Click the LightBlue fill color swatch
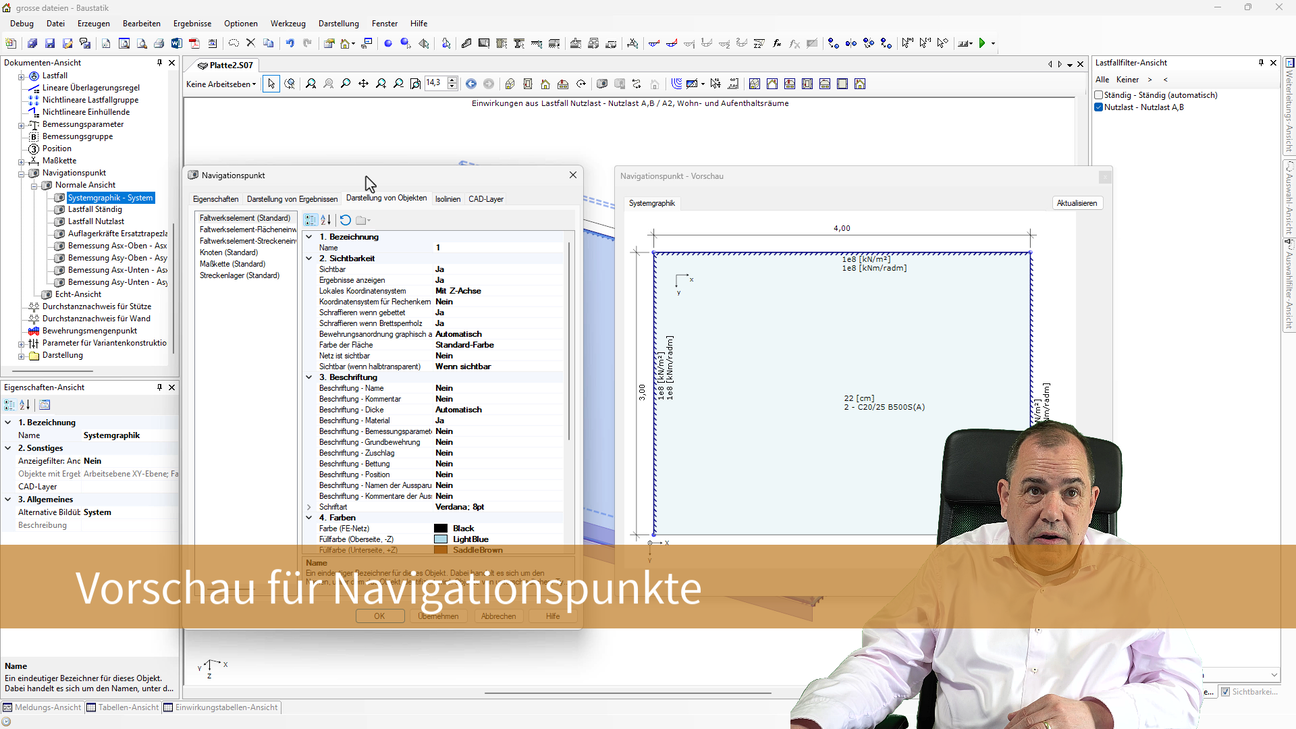 [x=441, y=539]
